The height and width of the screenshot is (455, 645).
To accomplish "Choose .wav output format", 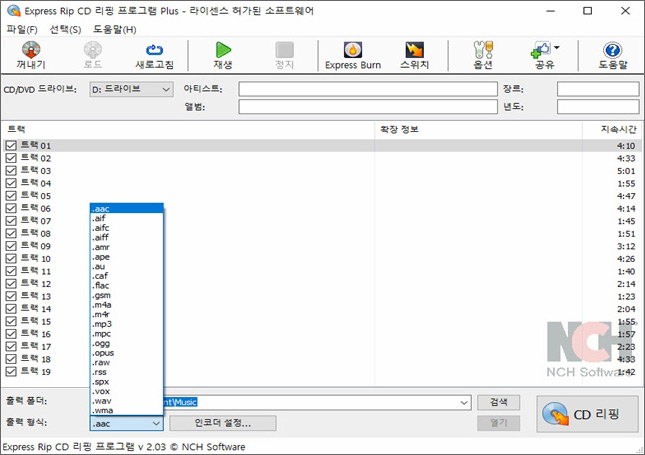I will [127, 401].
